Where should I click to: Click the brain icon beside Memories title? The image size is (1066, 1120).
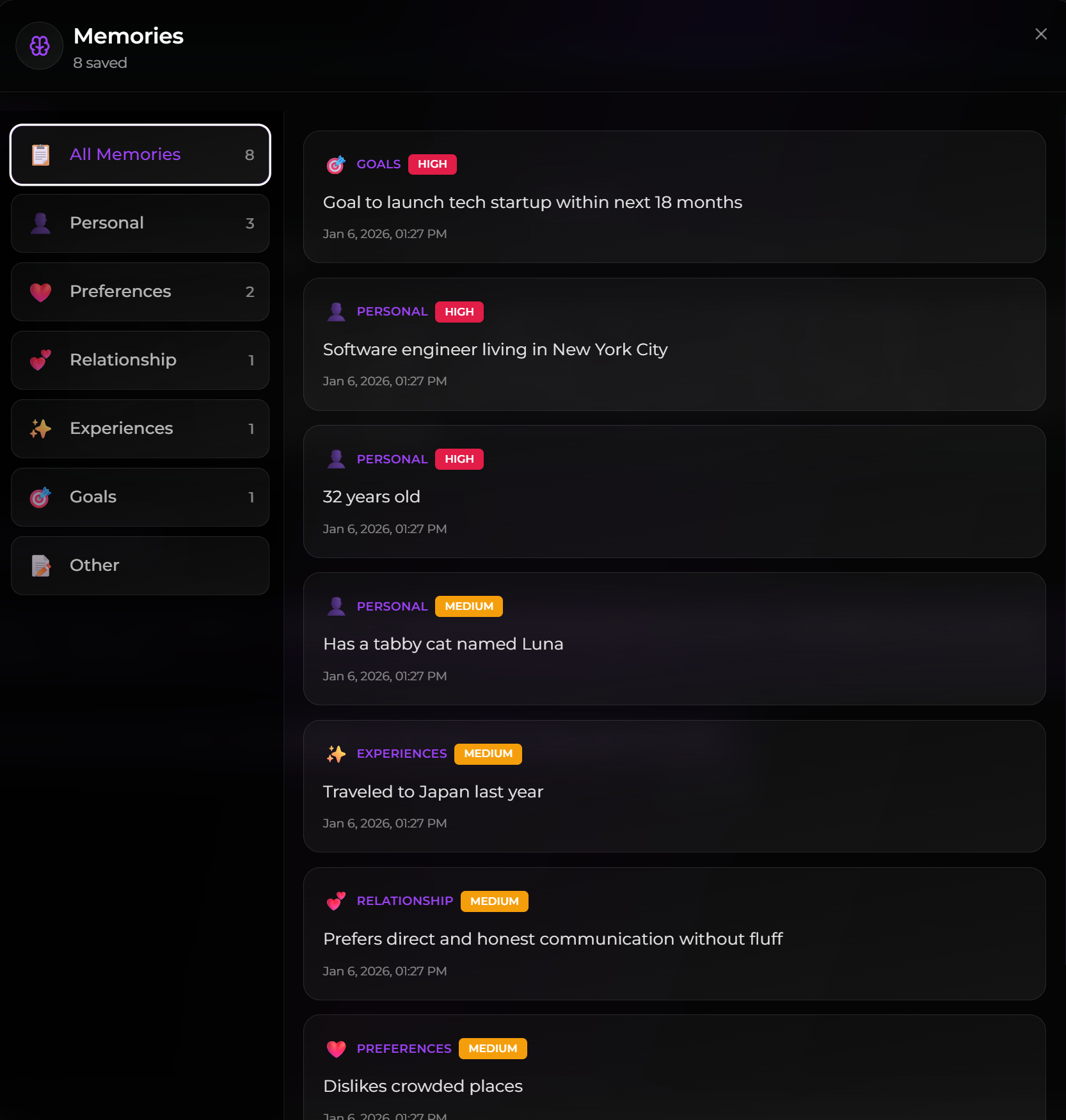pos(40,46)
